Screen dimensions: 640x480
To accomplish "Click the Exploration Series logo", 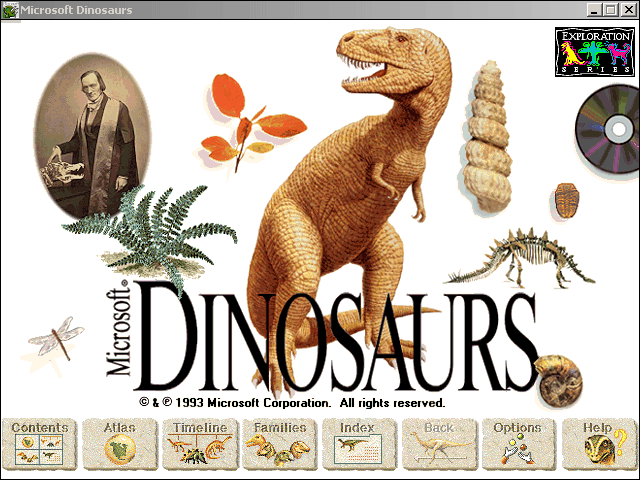I will tap(595, 52).
